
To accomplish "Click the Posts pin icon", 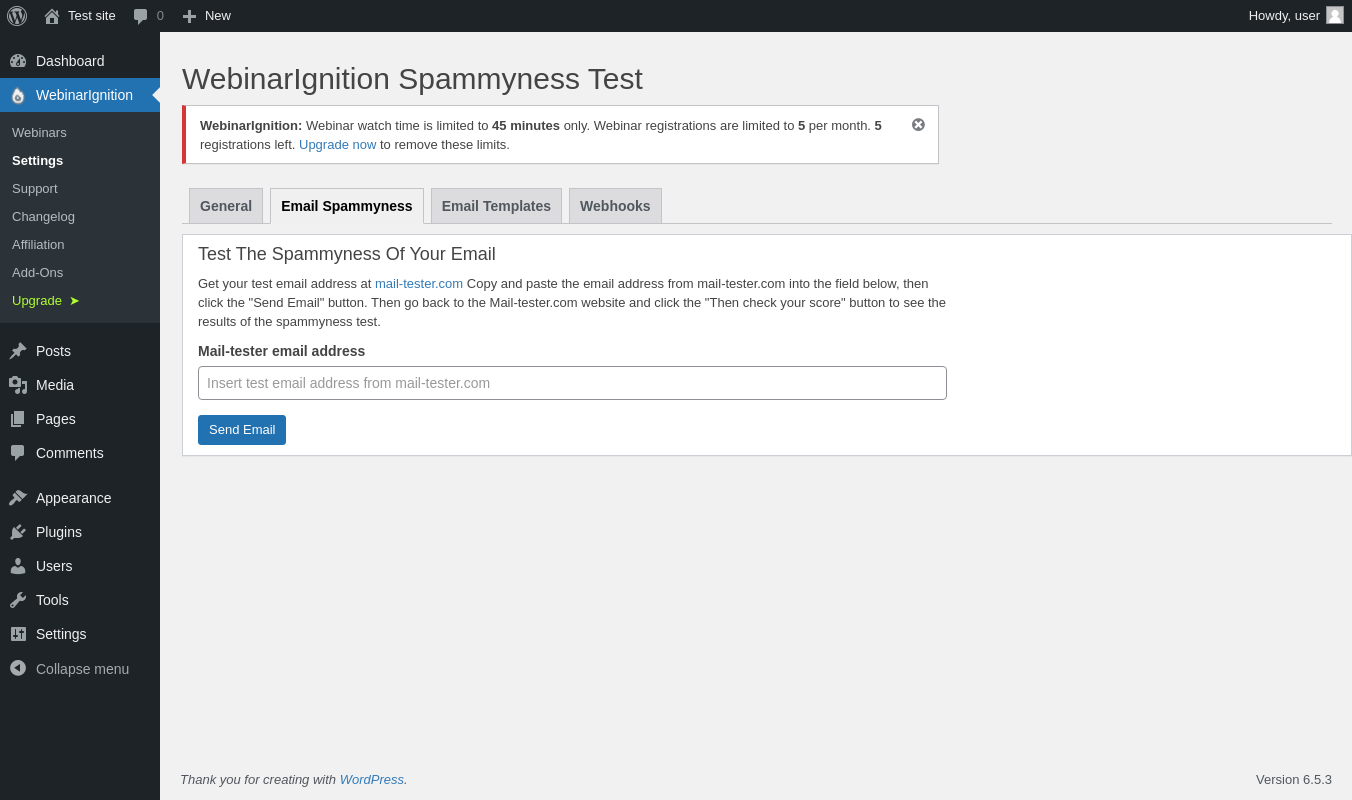I will click(18, 351).
